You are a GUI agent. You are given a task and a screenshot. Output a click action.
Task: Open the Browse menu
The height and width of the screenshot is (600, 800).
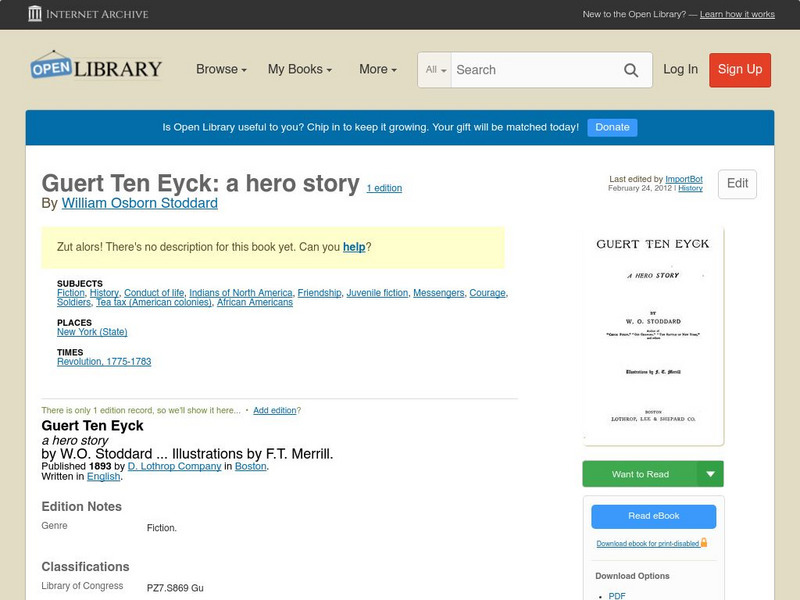pyautogui.click(x=222, y=70)
